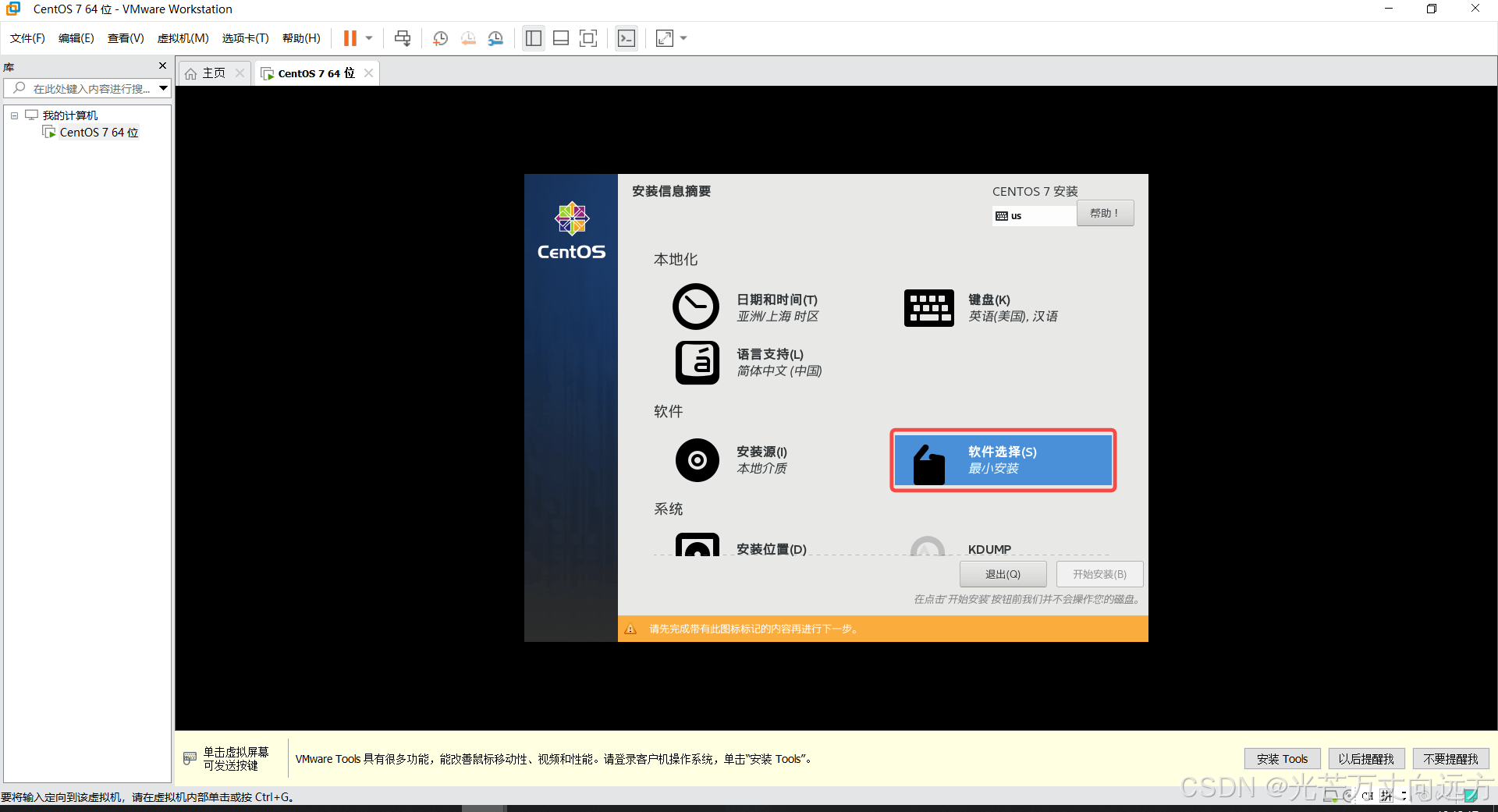Click the 简体中文 (中国) text

click(779, 371)
